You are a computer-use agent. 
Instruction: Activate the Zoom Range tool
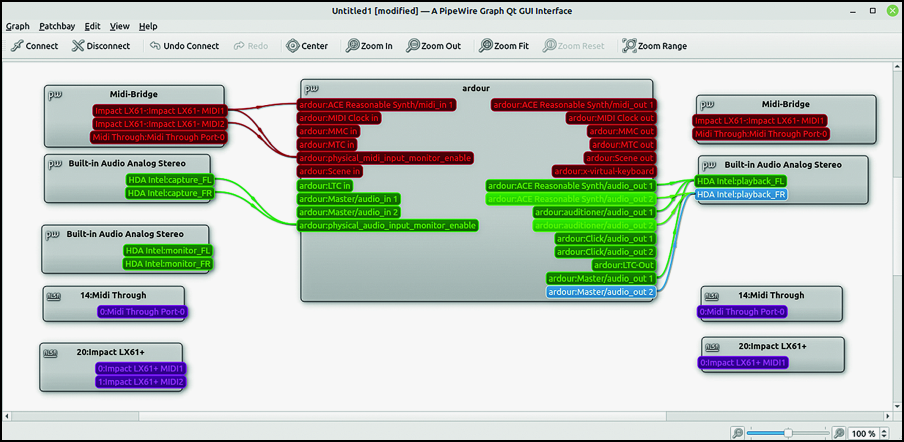point(654,46)
